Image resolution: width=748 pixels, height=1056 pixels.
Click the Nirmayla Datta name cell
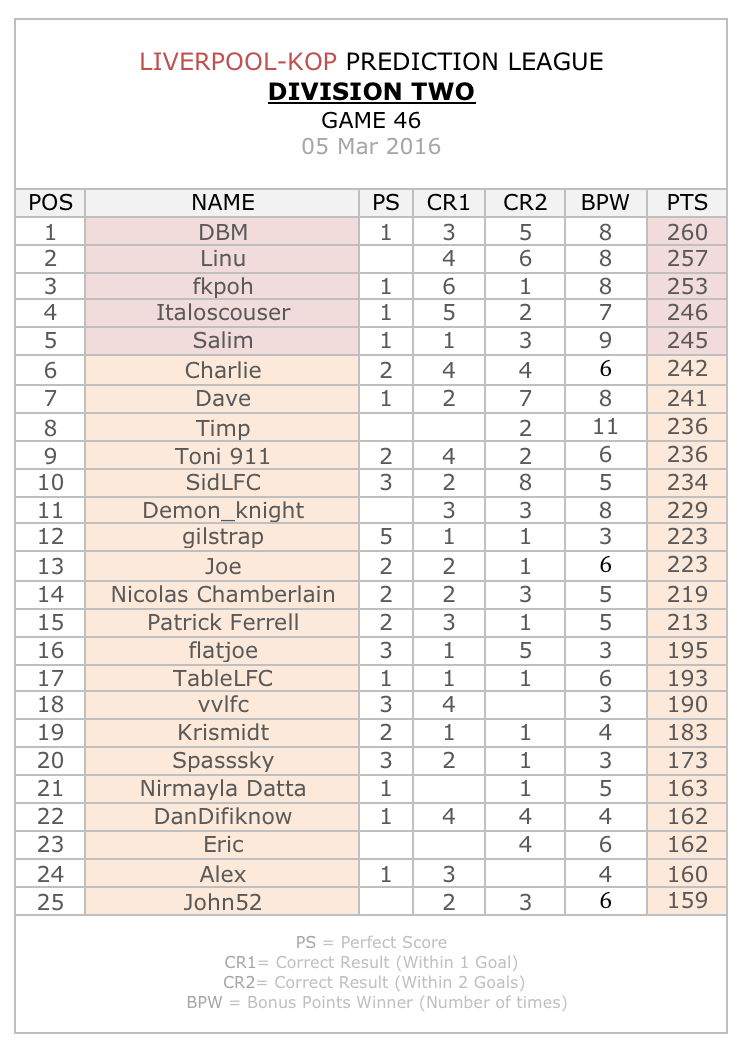click(223, 788)
